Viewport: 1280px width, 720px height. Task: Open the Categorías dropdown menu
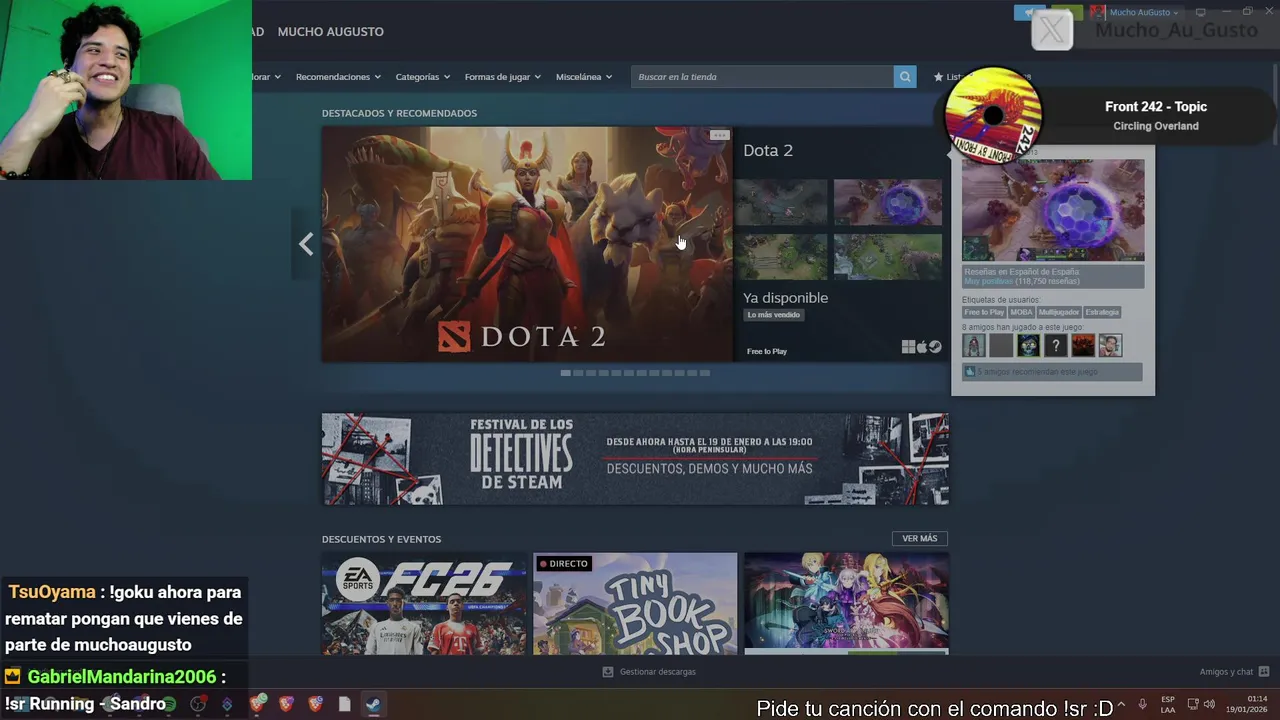(422, 77)
